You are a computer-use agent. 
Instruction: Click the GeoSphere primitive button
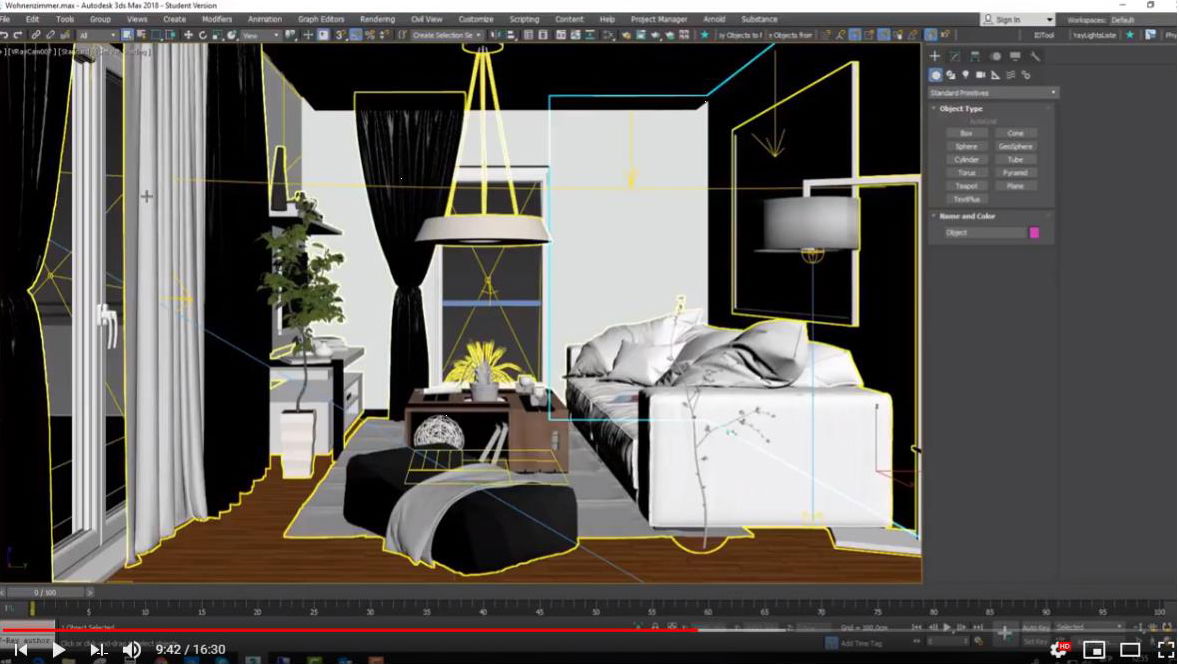[1015, 146]
